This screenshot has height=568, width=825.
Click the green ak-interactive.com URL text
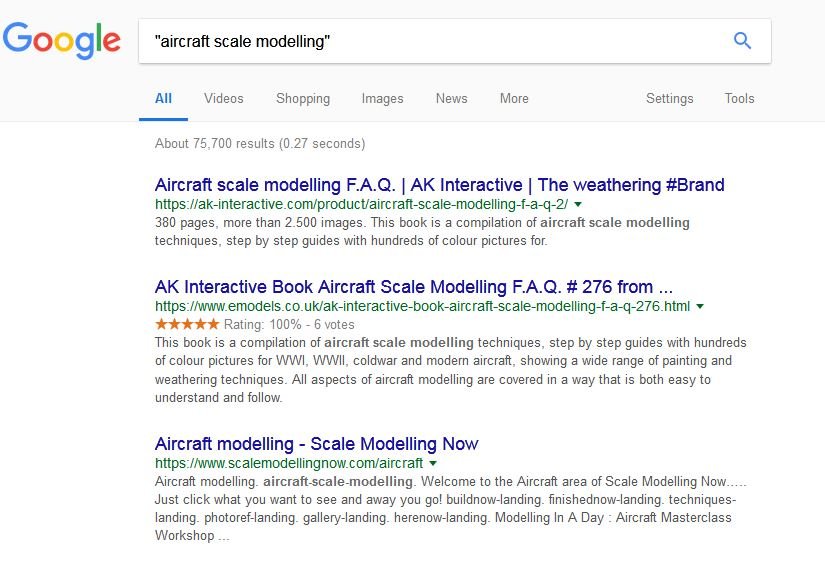[362, 204]
